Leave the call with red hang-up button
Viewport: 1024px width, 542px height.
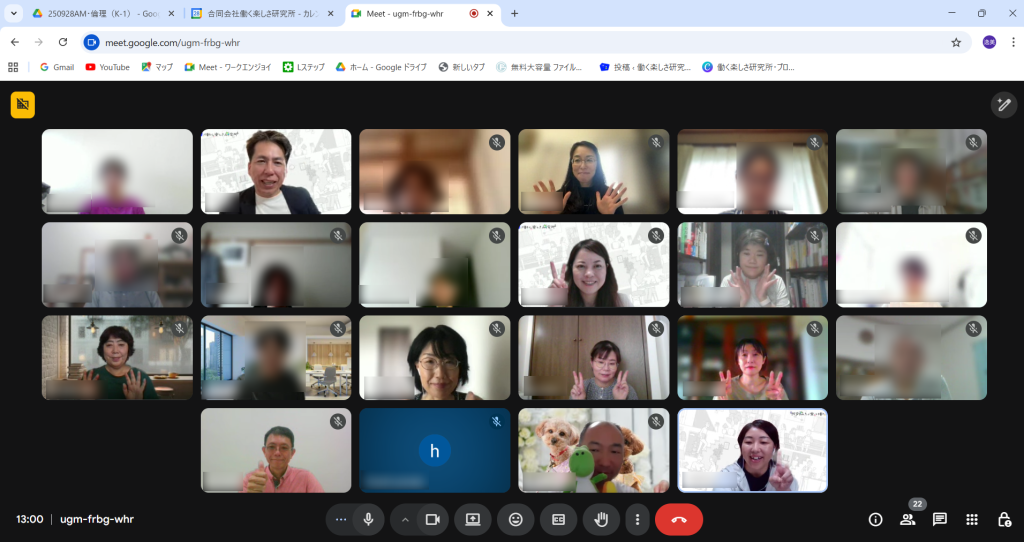click(x=679, y=519)
